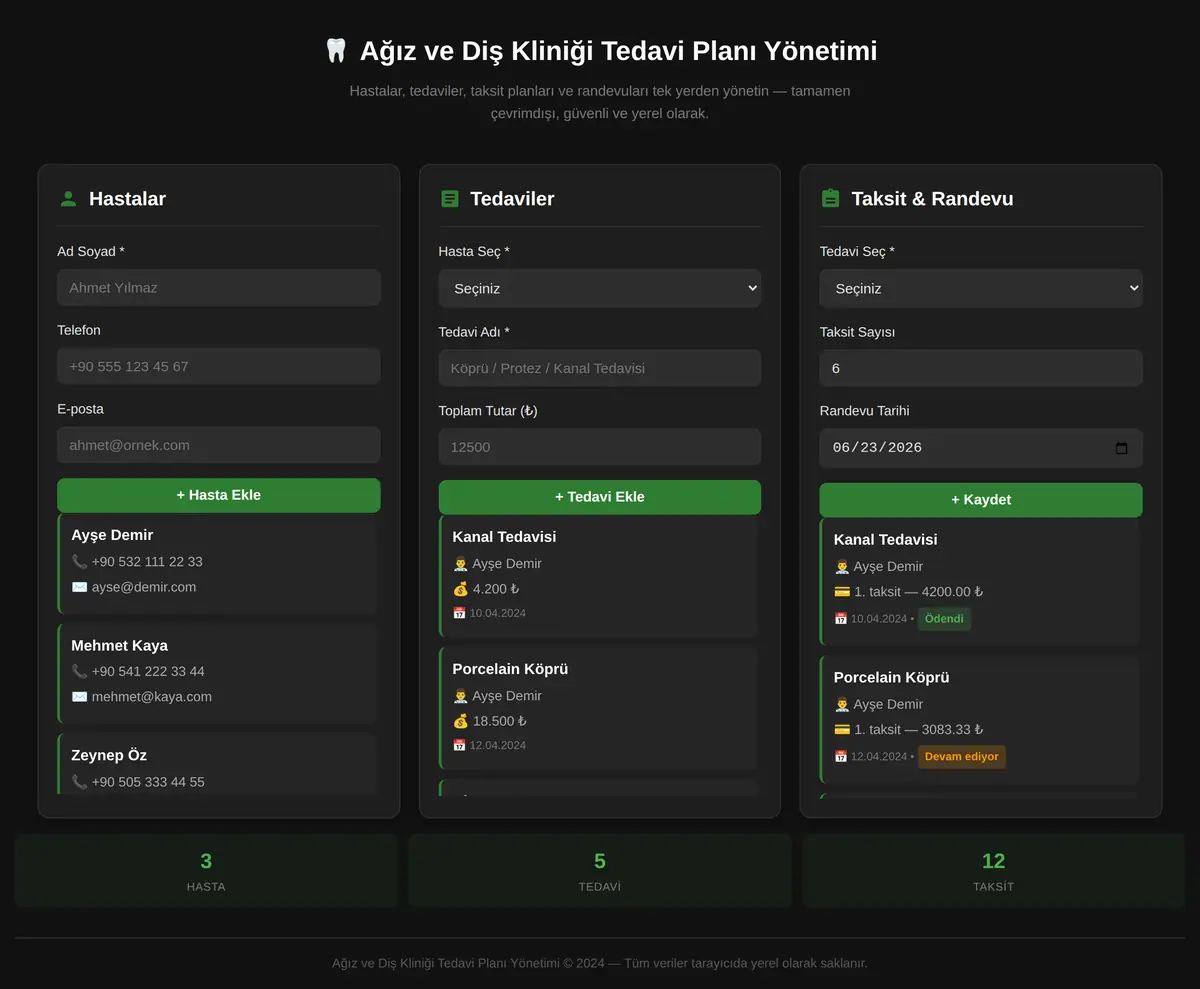Click the person icon beside Hastalar heading
The image size is (1200, 989).
(68, 199)
